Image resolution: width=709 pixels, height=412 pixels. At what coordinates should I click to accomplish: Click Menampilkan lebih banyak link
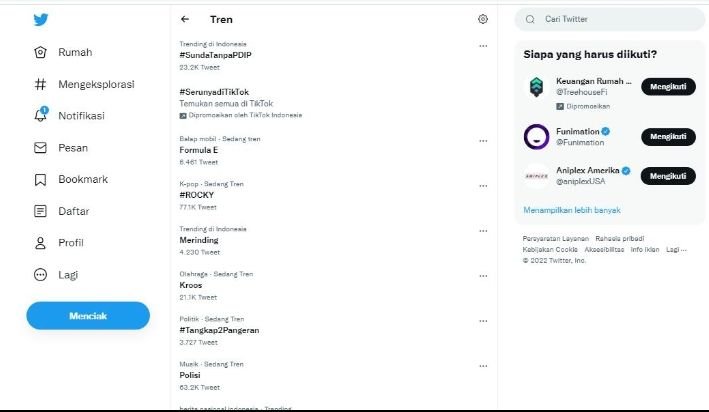(x=572, y=210)
